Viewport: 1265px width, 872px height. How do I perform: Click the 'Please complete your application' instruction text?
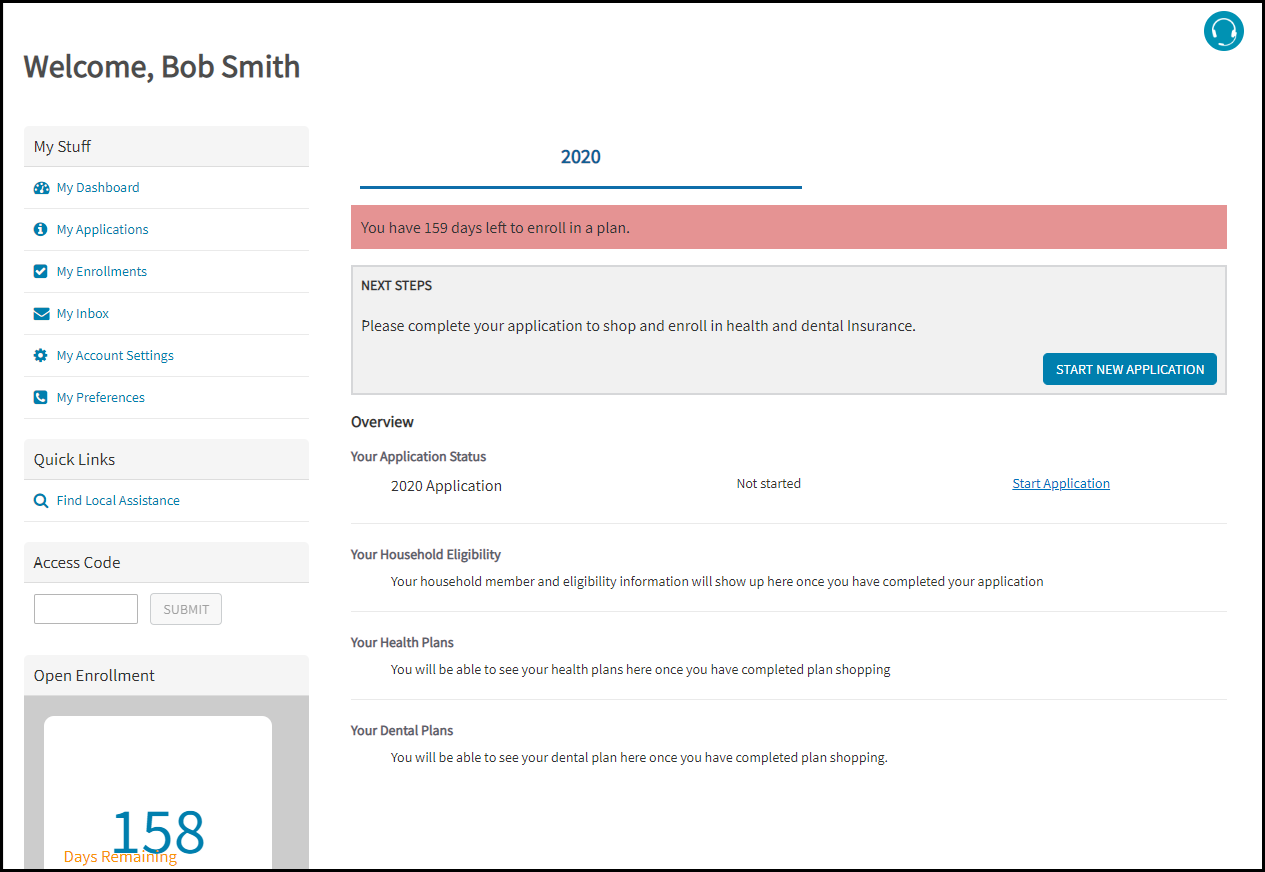(x=638, y=326)
